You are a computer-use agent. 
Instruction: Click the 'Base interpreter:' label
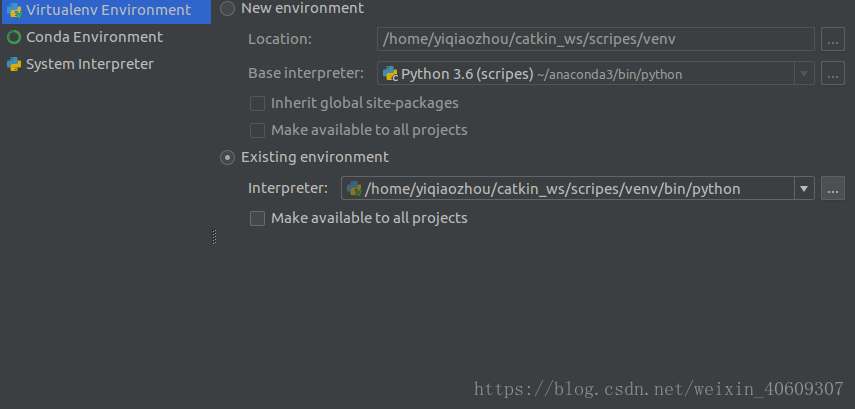pos(306,73)
